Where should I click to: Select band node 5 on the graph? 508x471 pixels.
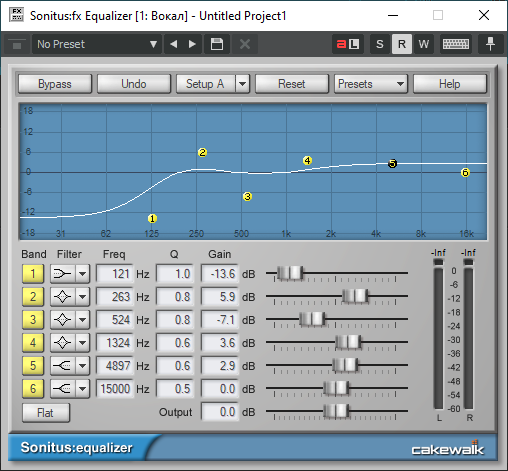(x=393, y=164)
